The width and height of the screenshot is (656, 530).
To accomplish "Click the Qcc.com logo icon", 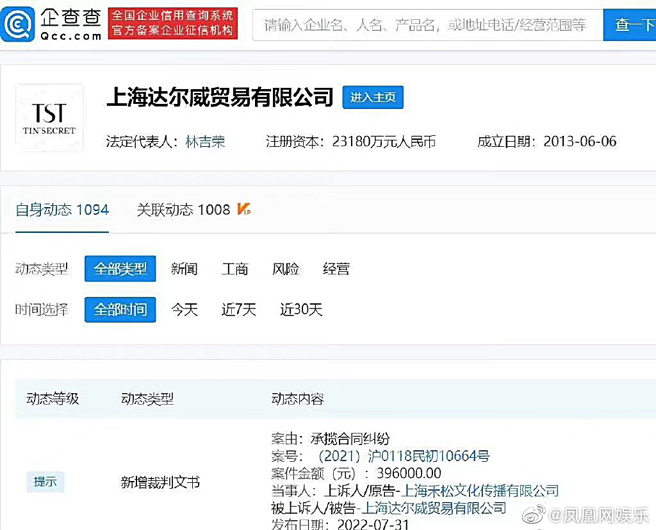I will (18, 24).
